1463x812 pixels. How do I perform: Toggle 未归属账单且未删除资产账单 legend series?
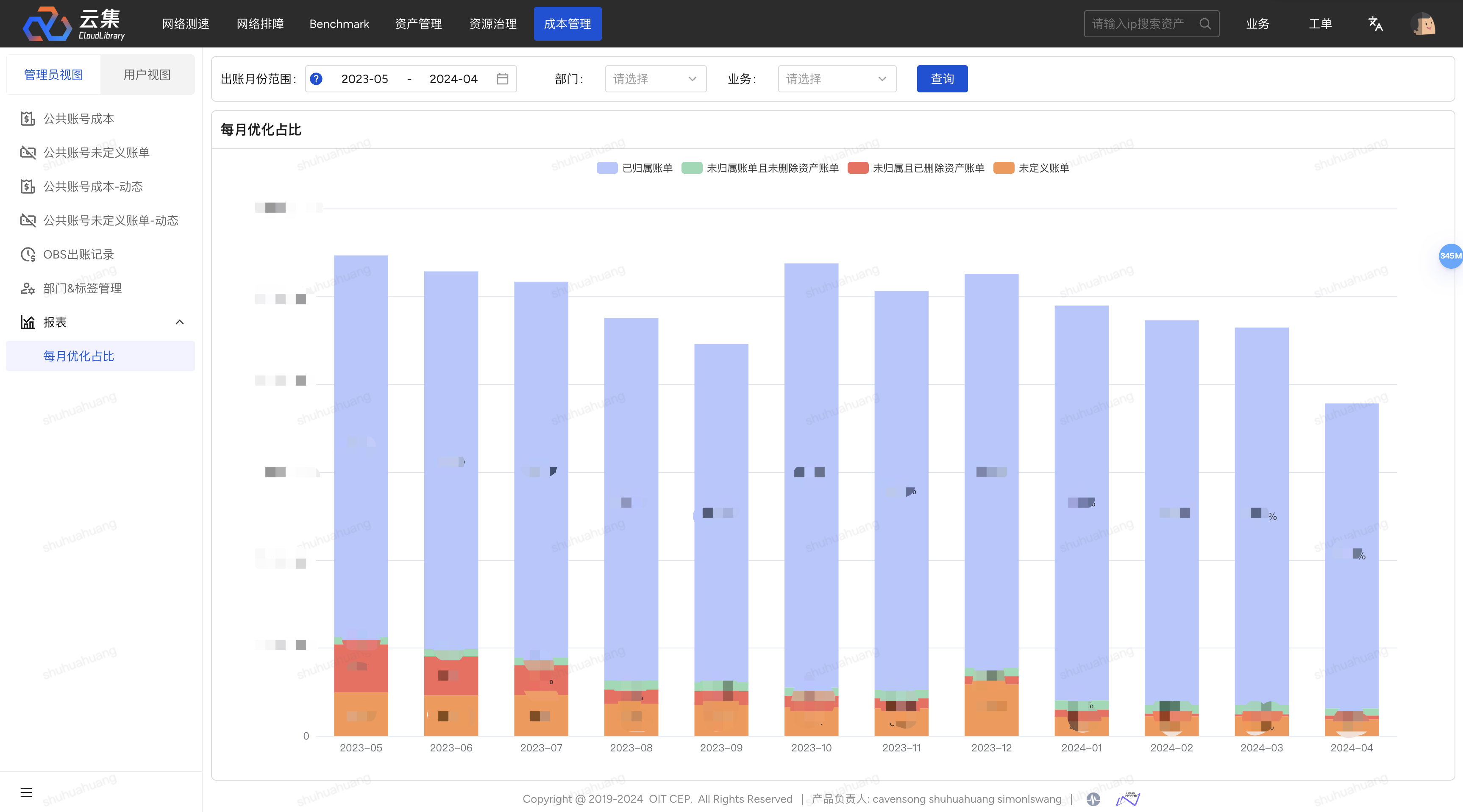(759, 168)
